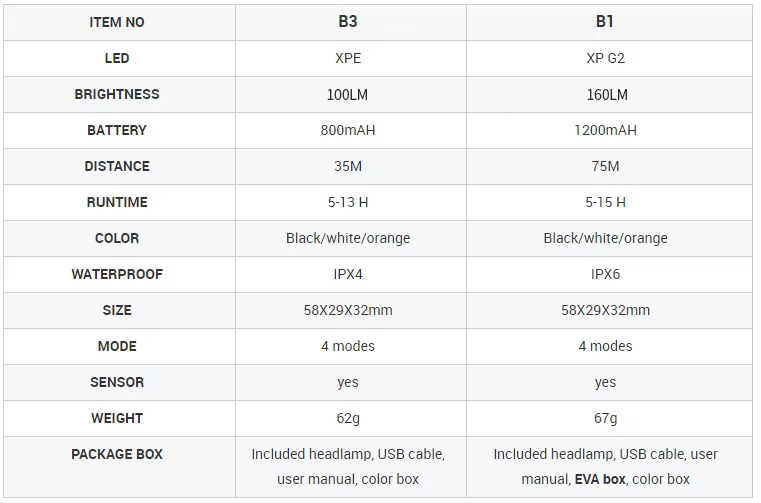Select the 62g weight value
The image size is (761, 503).
(348, 418)
